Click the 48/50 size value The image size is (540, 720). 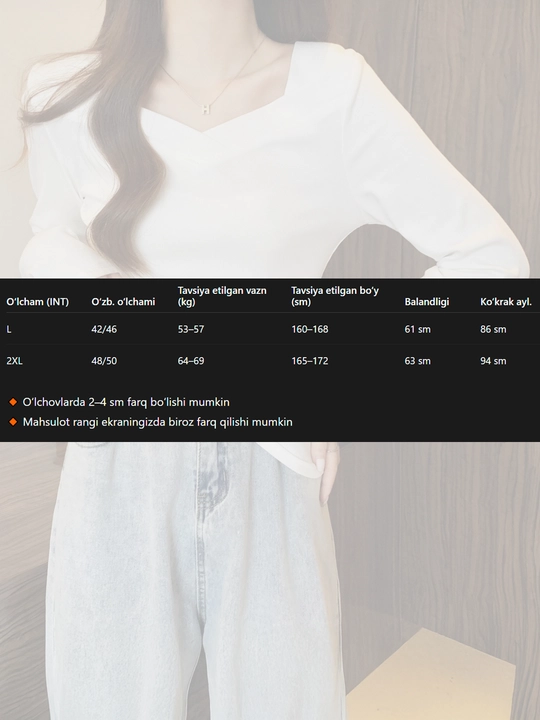coord(104,361)
